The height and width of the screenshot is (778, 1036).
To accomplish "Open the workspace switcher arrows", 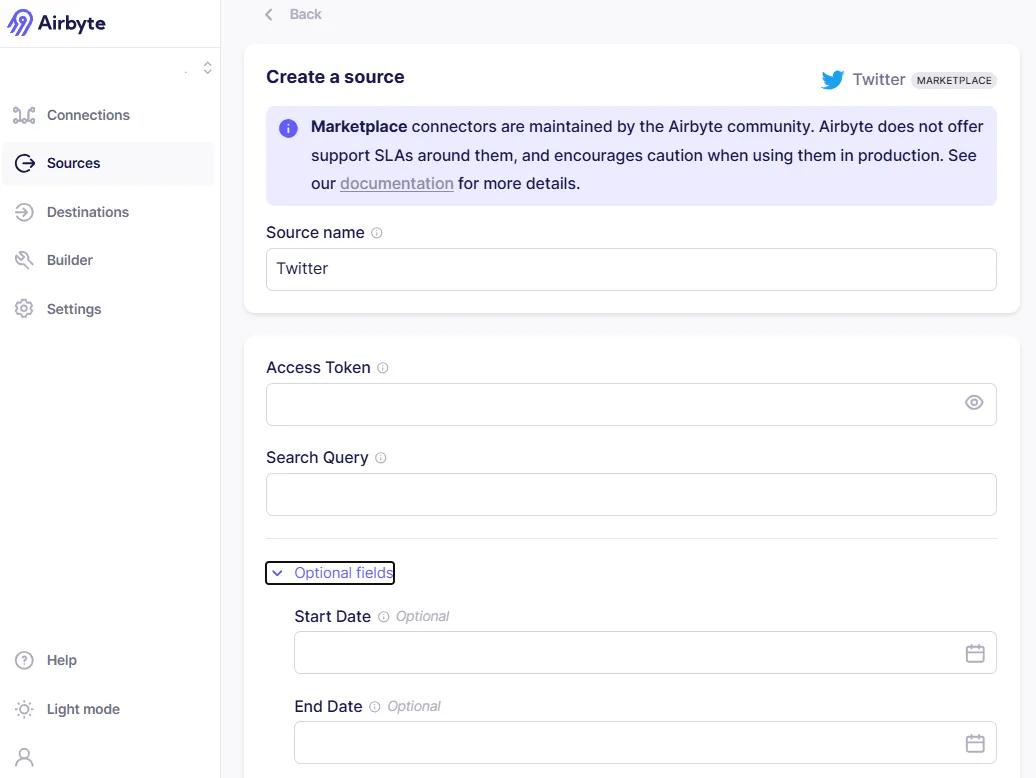I will [x=207, y=67].
